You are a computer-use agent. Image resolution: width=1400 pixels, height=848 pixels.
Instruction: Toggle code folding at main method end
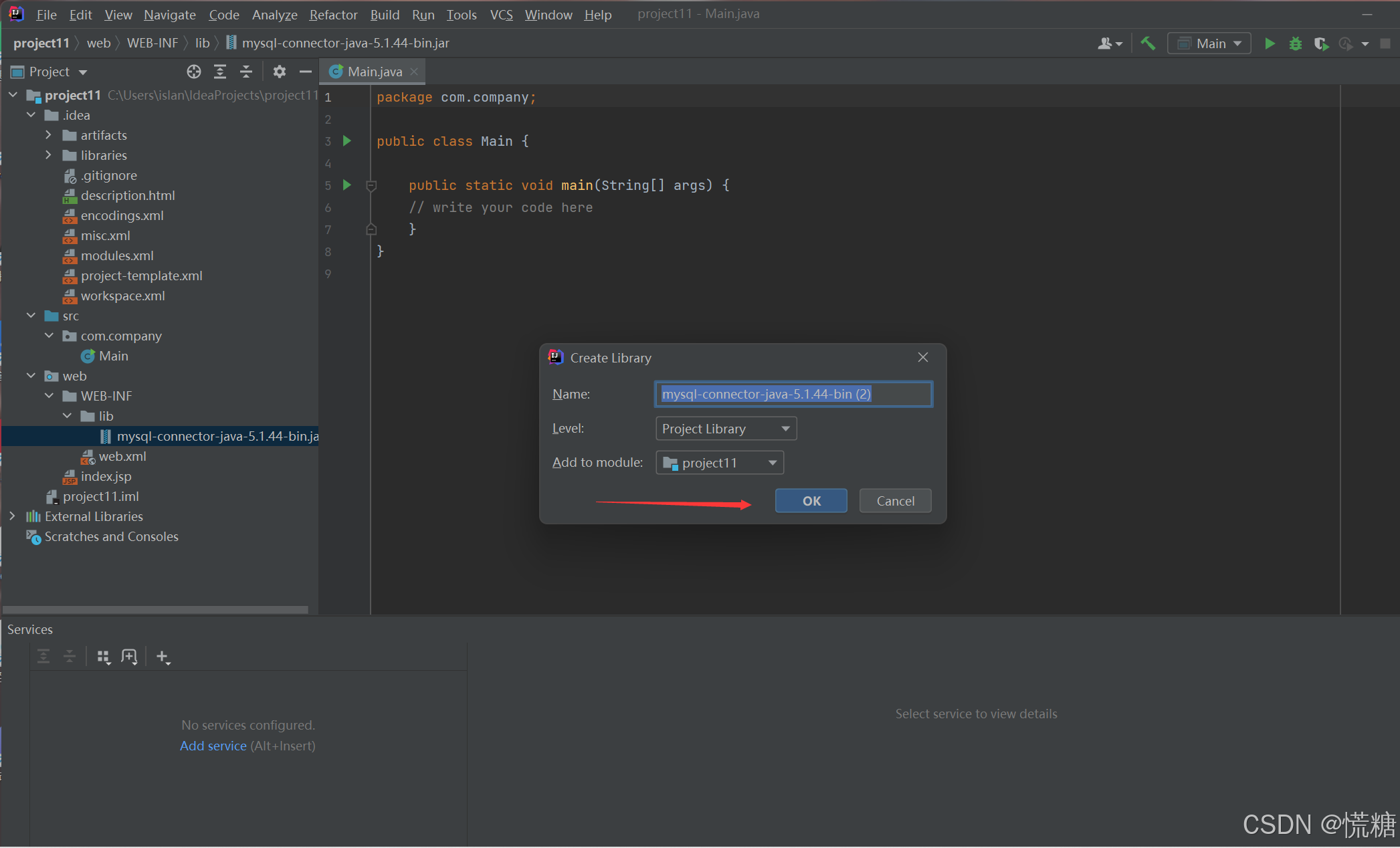coord(371,229)
